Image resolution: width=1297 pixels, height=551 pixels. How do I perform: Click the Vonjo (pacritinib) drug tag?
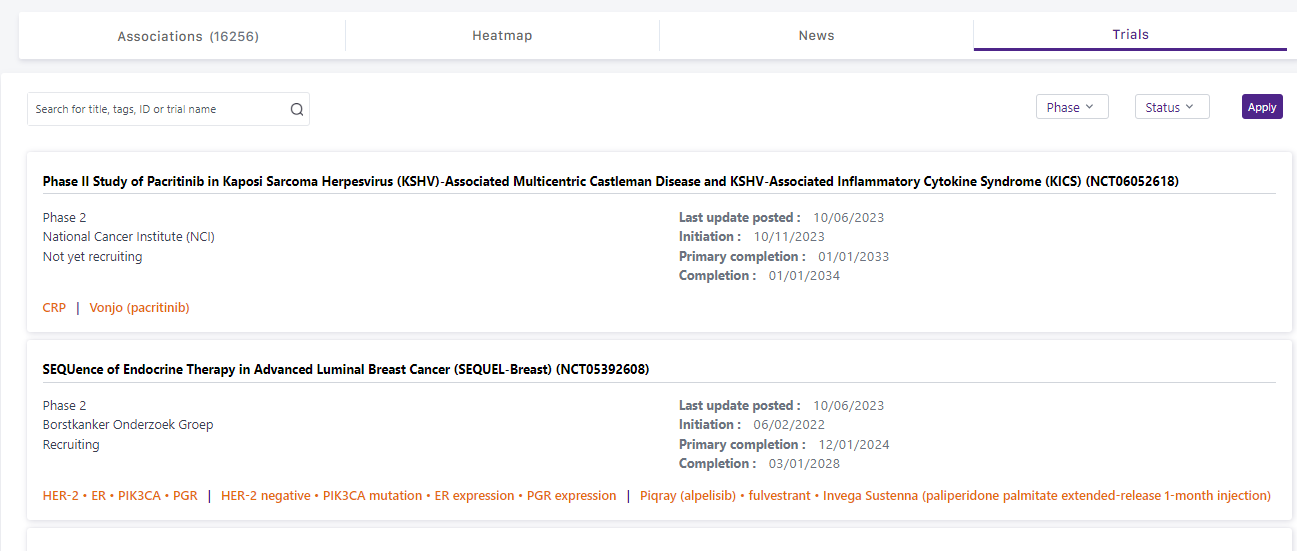click(139, 308)
